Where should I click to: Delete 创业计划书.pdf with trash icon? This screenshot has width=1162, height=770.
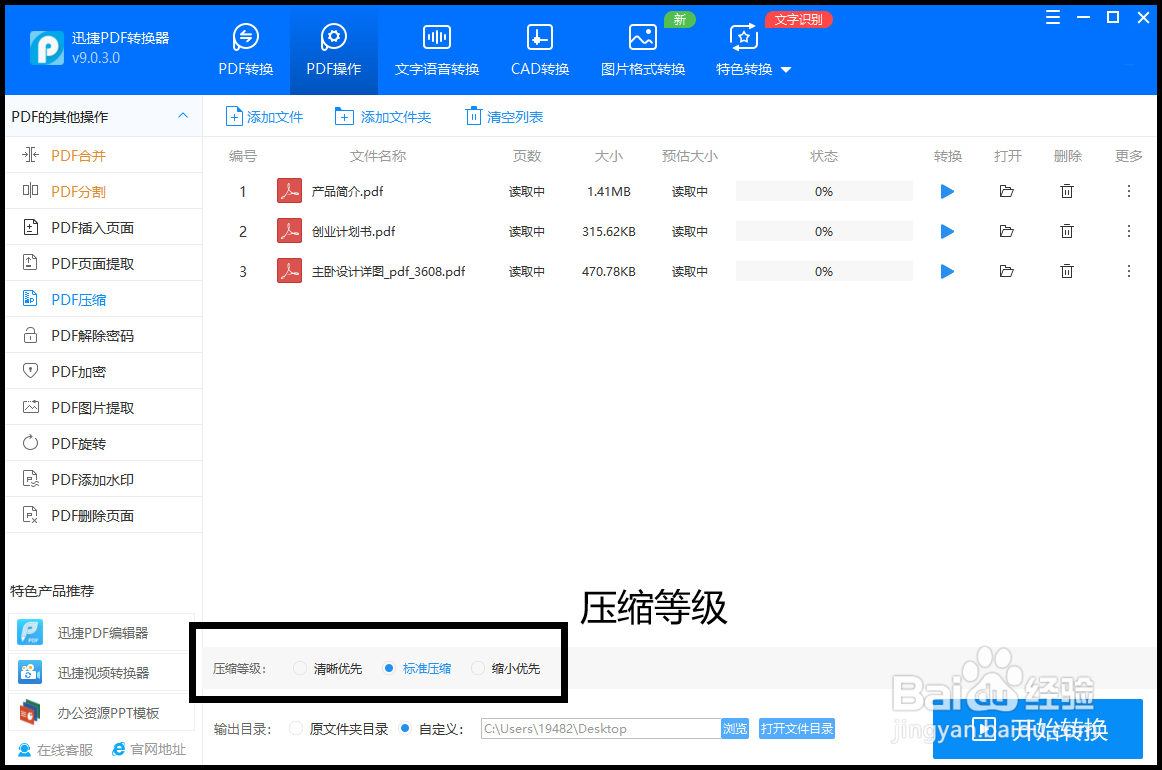click(x=1066, y=231)
